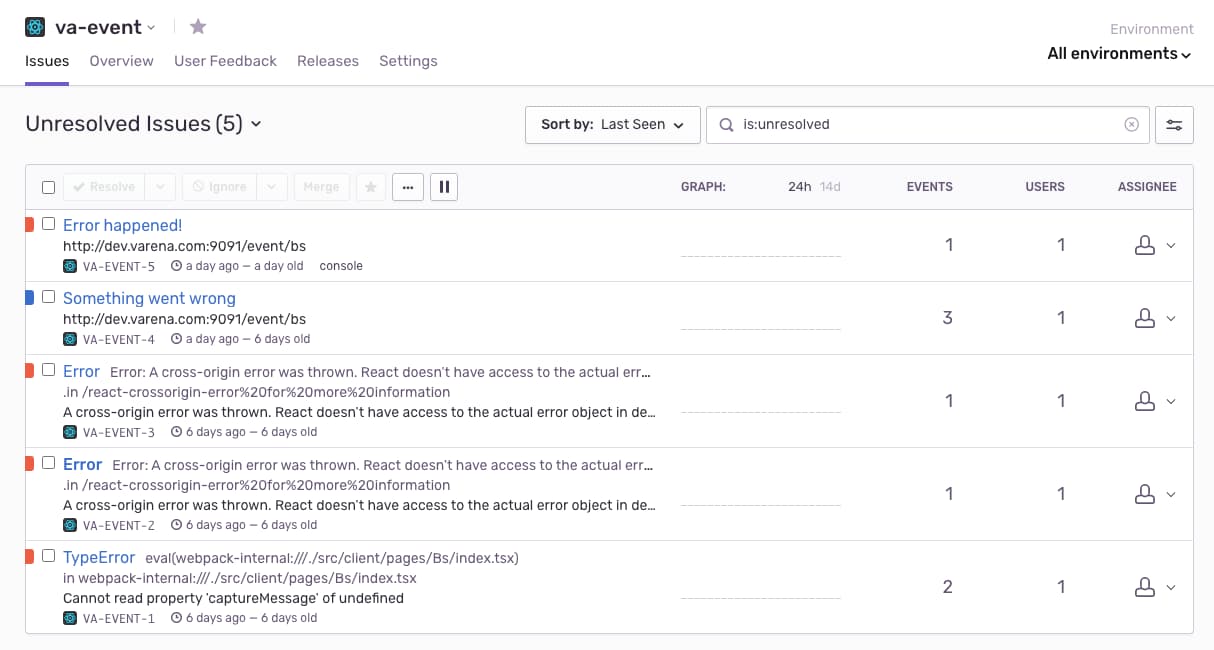
Task: Select the Something went wrong issue checkbox
Action: pyautogui.click(x=48, y=297)
